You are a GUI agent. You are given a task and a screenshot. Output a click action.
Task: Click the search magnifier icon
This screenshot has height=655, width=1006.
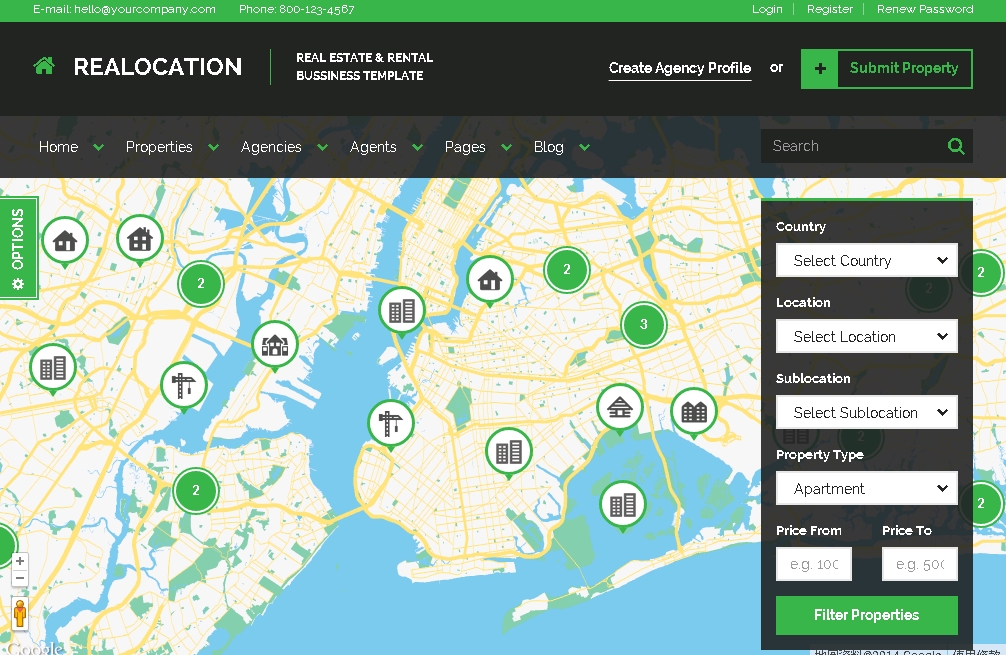(956, 146)
